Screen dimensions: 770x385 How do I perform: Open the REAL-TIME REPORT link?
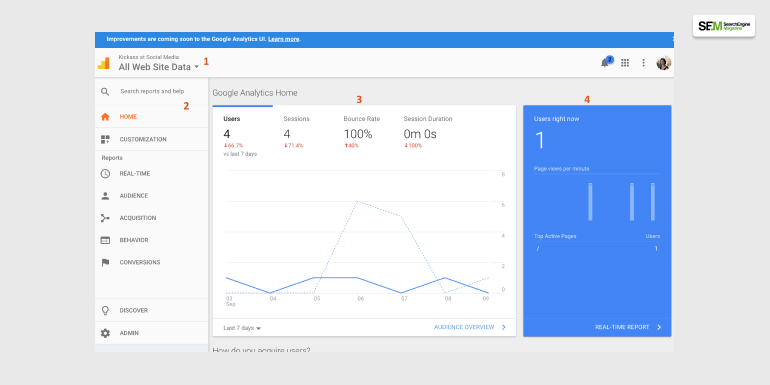coord(622,327)
